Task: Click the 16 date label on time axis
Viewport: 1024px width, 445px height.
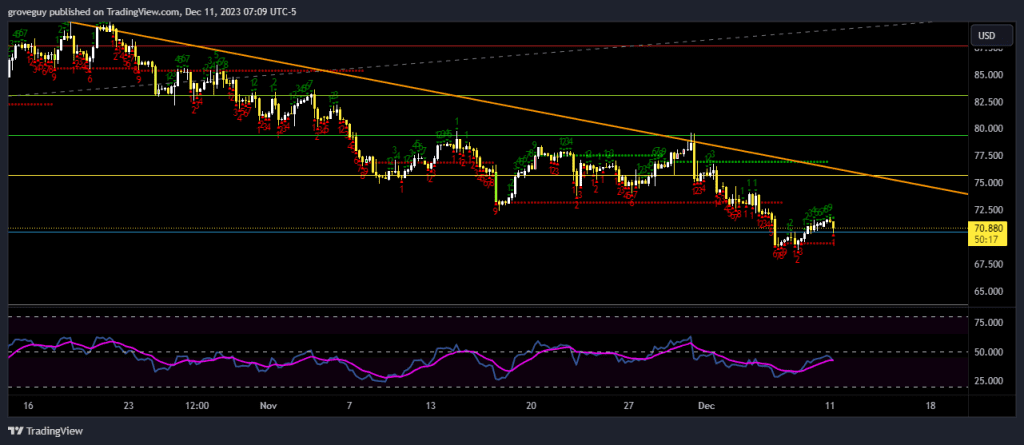Action: coord(27,406)
